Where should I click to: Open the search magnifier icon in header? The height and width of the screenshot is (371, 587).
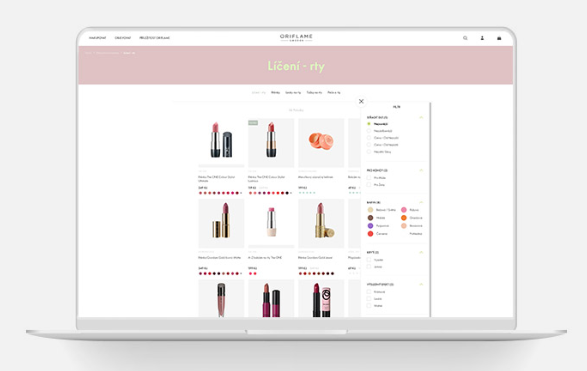[465, 38]
